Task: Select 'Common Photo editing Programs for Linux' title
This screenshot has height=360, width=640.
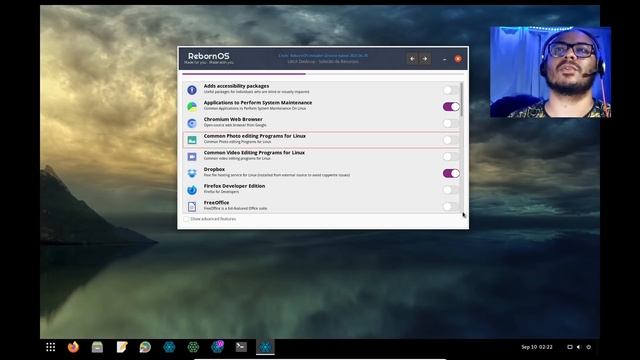Action: 255,136
